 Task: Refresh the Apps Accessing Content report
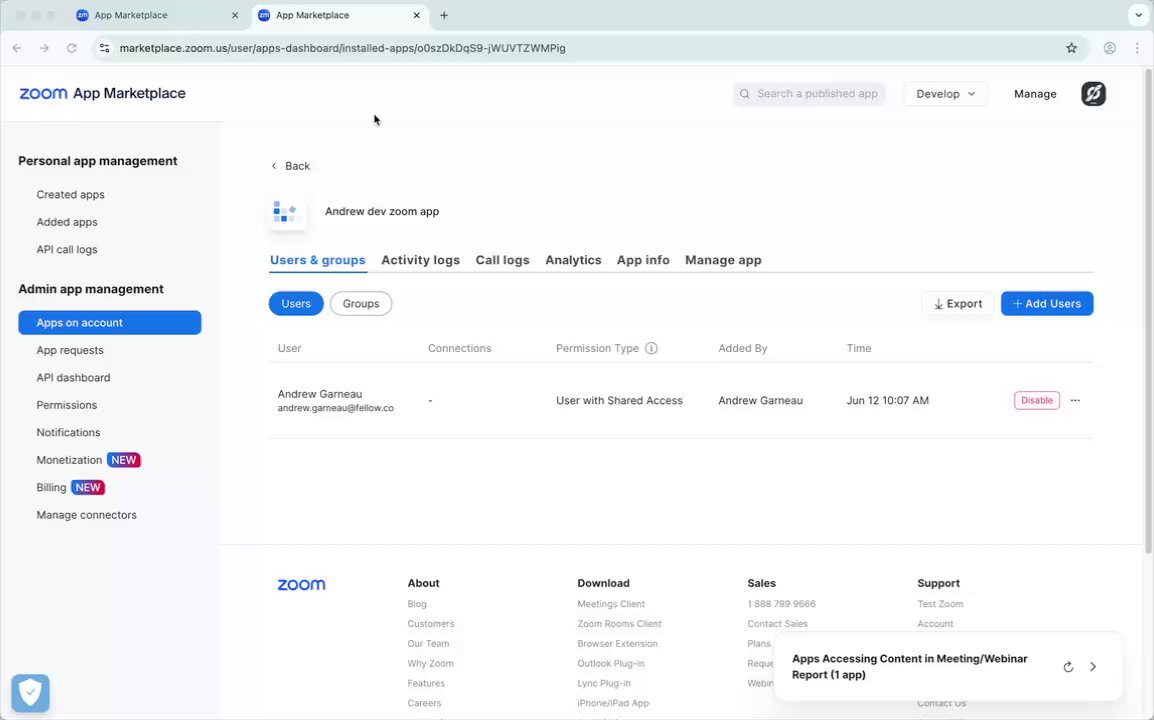click(1068, 667)
